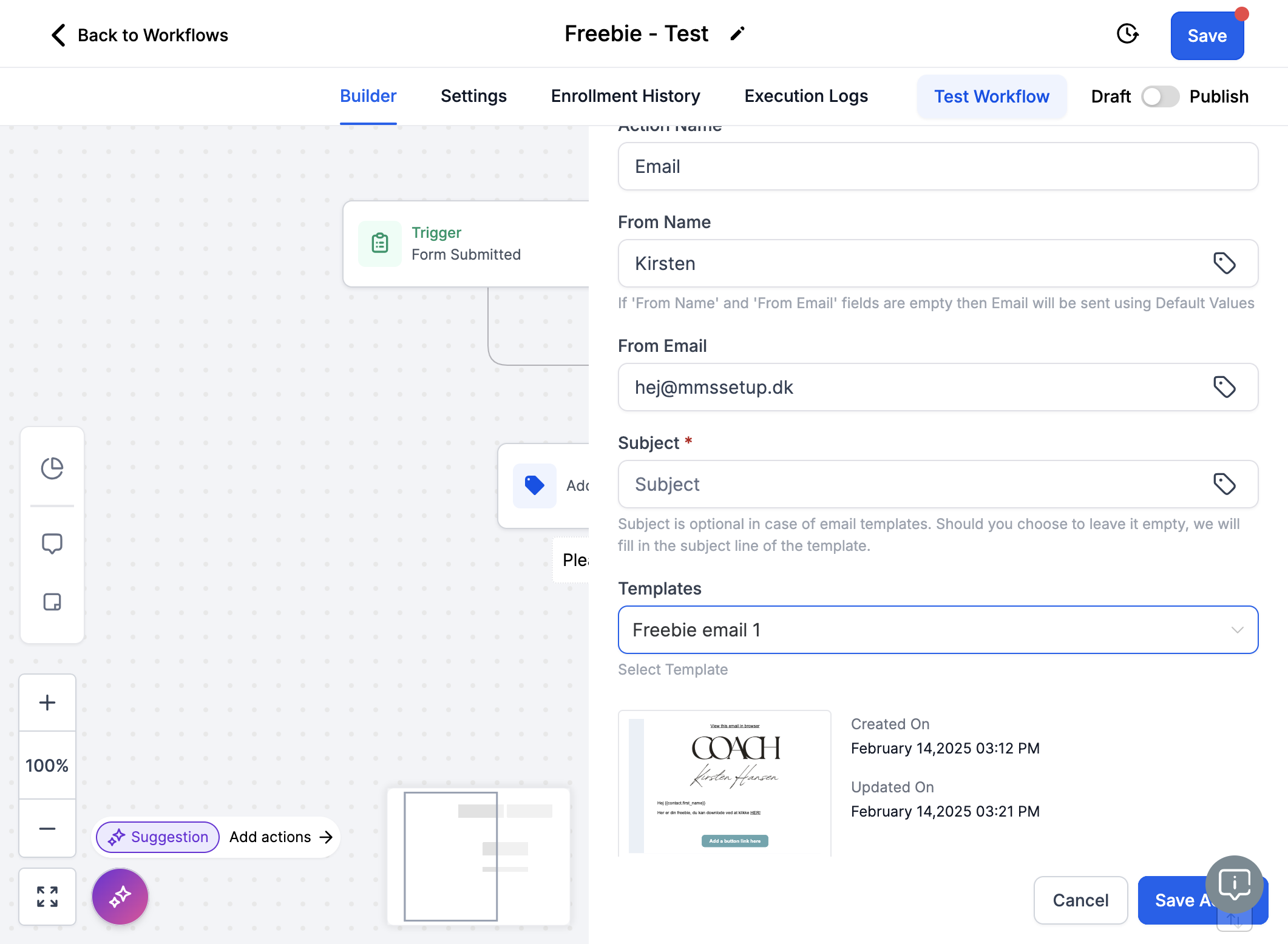Zoom out with the minus button
1288x944 pixels.
point(47,829)
